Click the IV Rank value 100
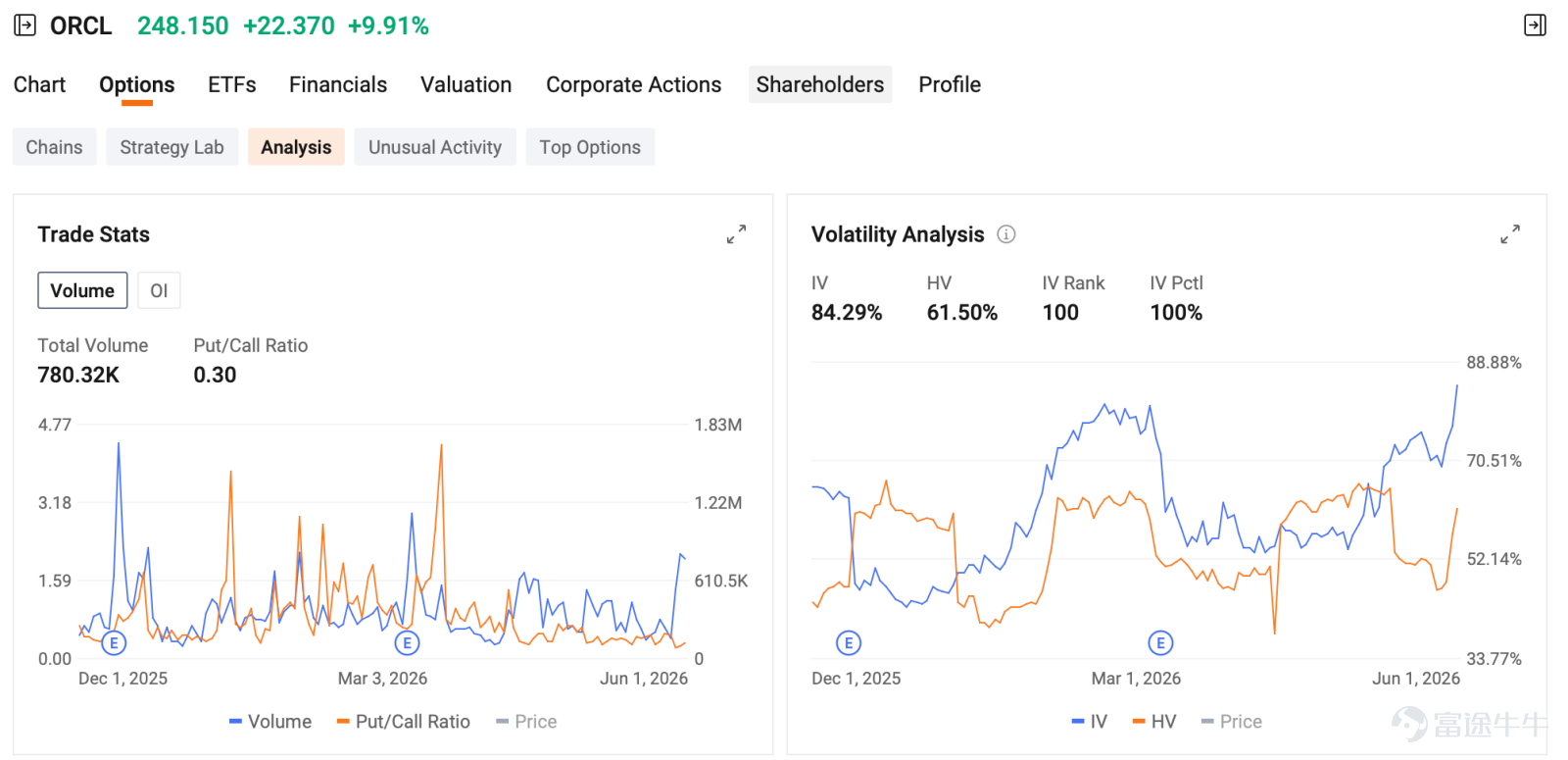Screen dimensions: 1568x760 pyautogui.click(x=1060, y=312)
